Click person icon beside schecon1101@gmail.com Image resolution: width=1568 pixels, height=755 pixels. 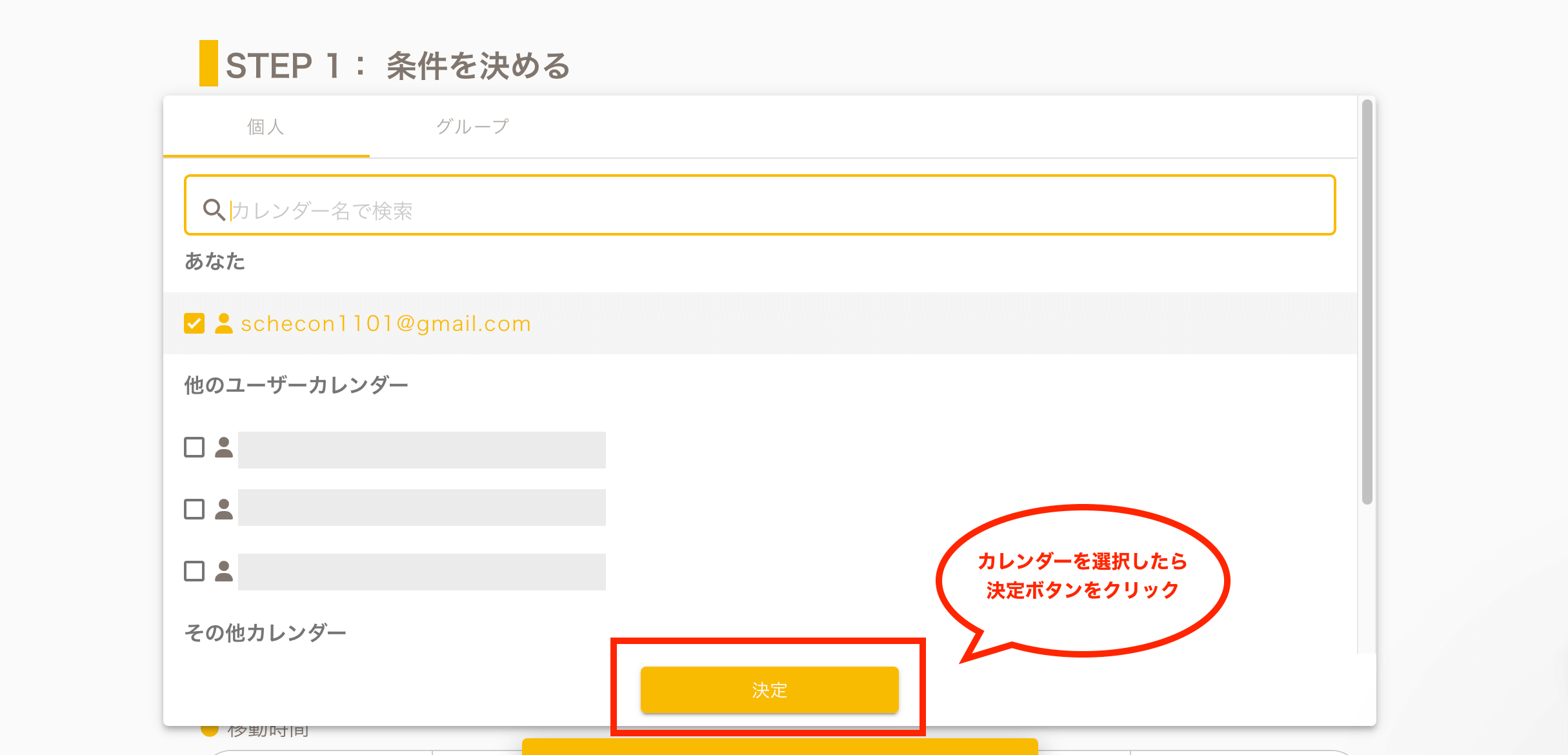coord(224,323)
